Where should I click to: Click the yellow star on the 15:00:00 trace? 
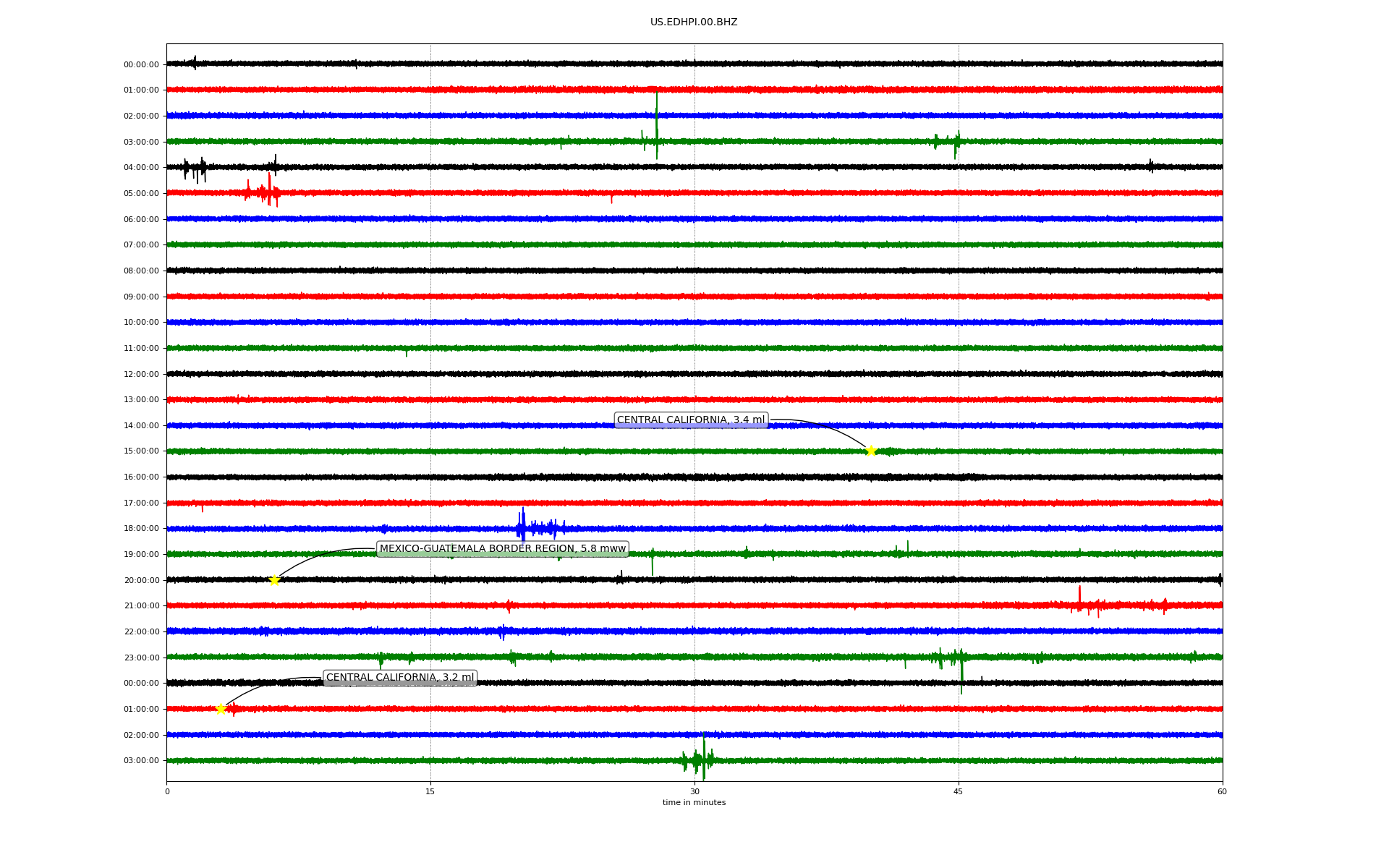871,451
